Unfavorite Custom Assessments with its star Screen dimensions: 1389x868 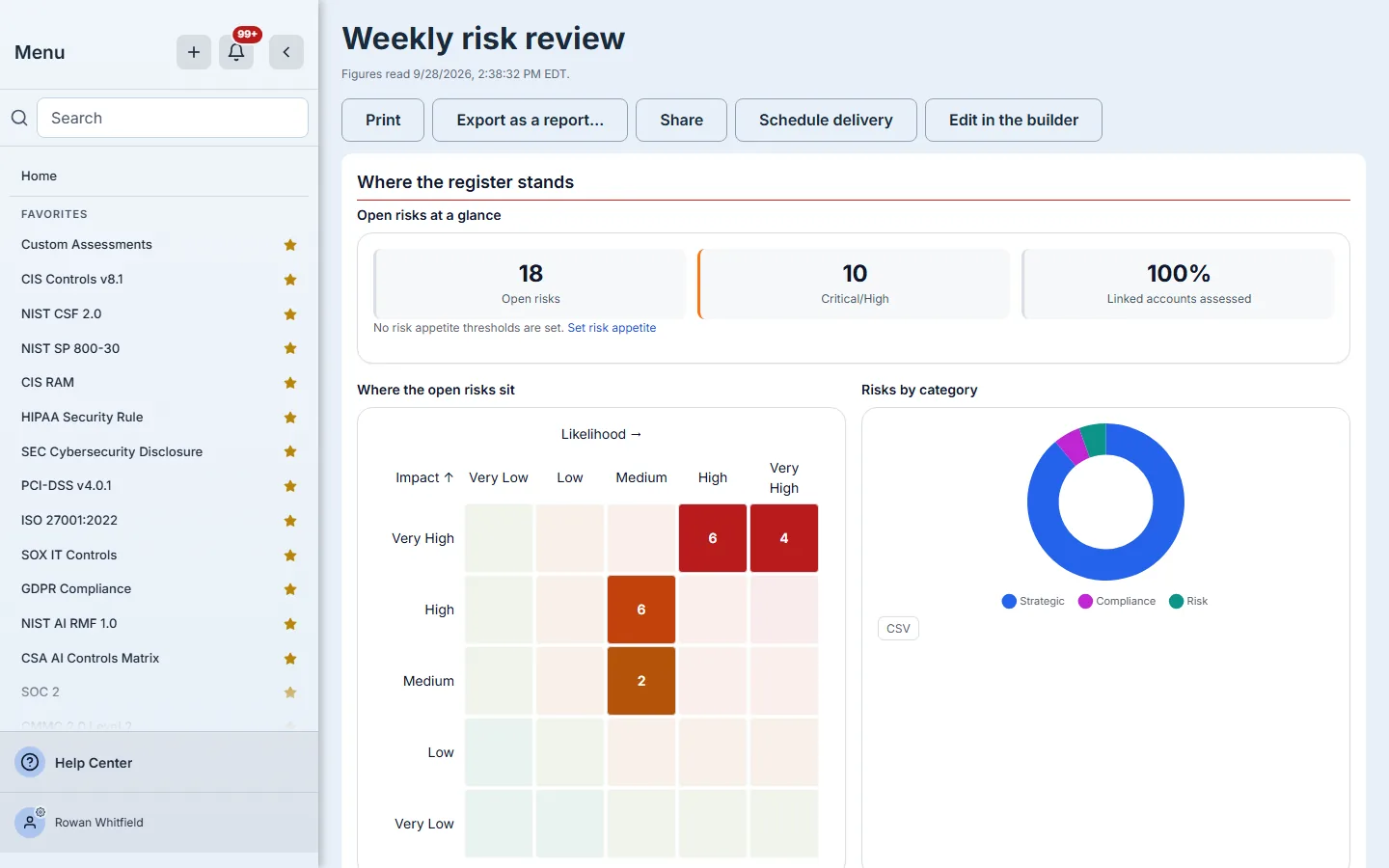point(290,245)
